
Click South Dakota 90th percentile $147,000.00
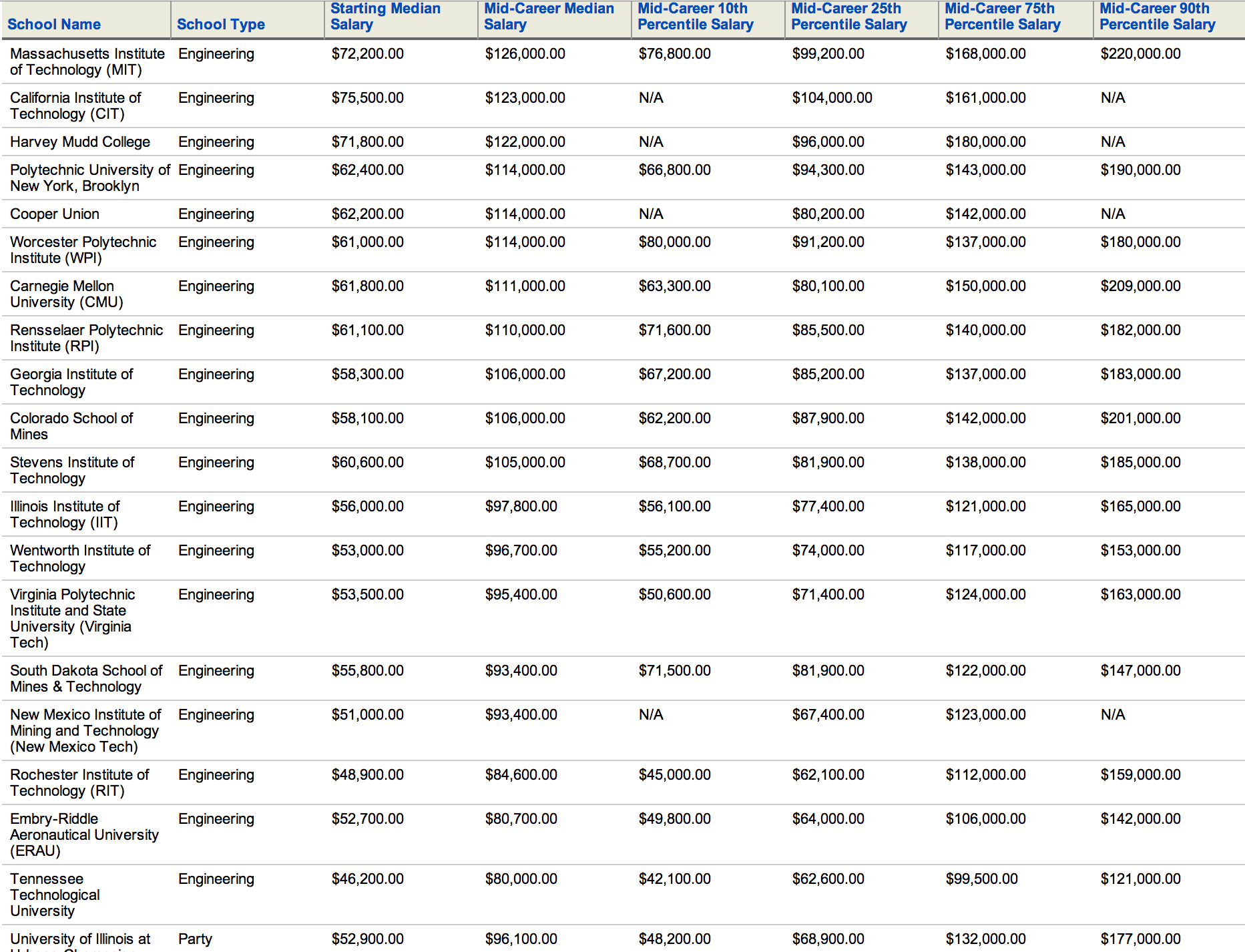pos(1141,670)
